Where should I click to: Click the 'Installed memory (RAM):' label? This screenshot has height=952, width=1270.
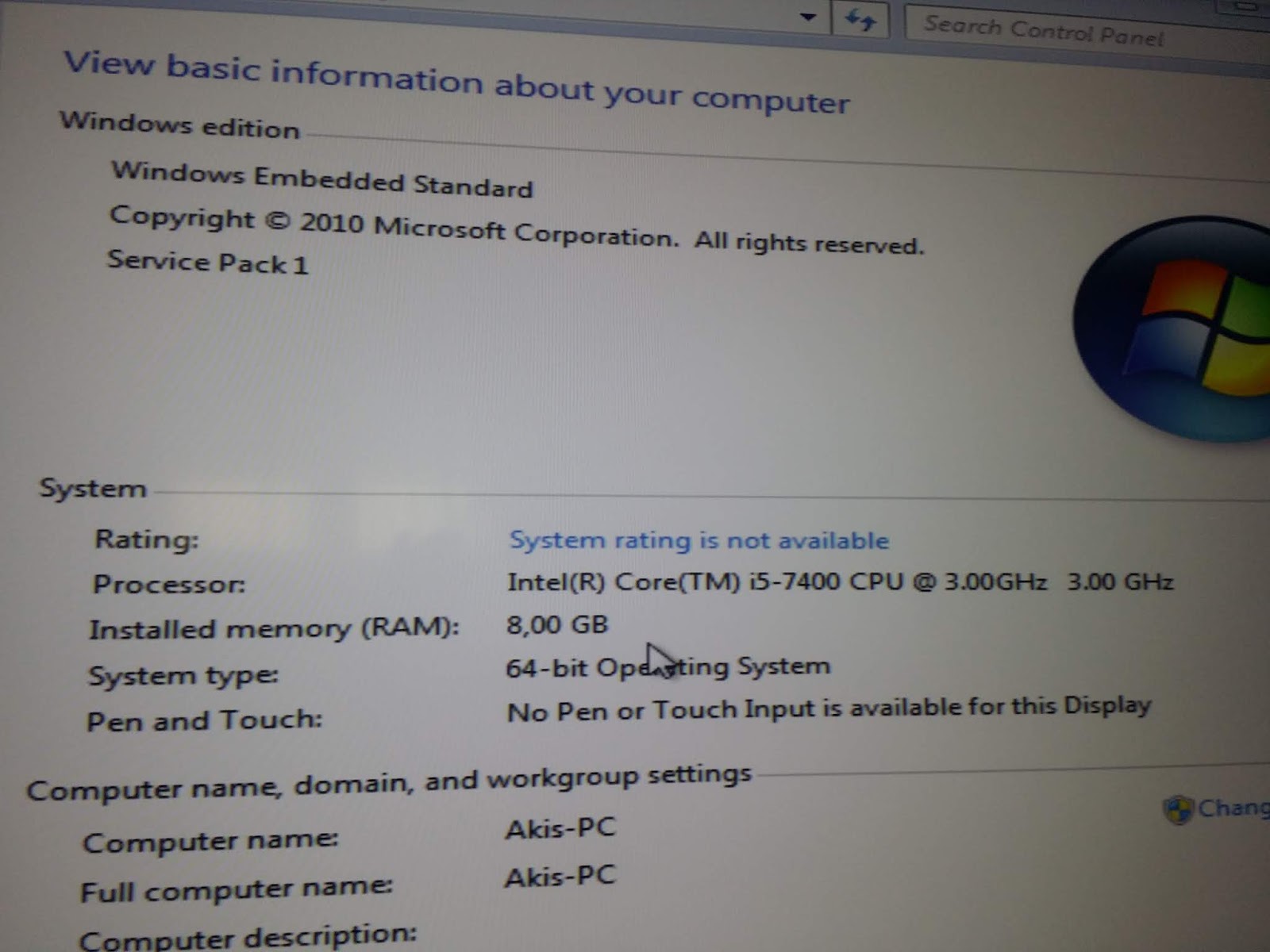(x=274, y=629)
